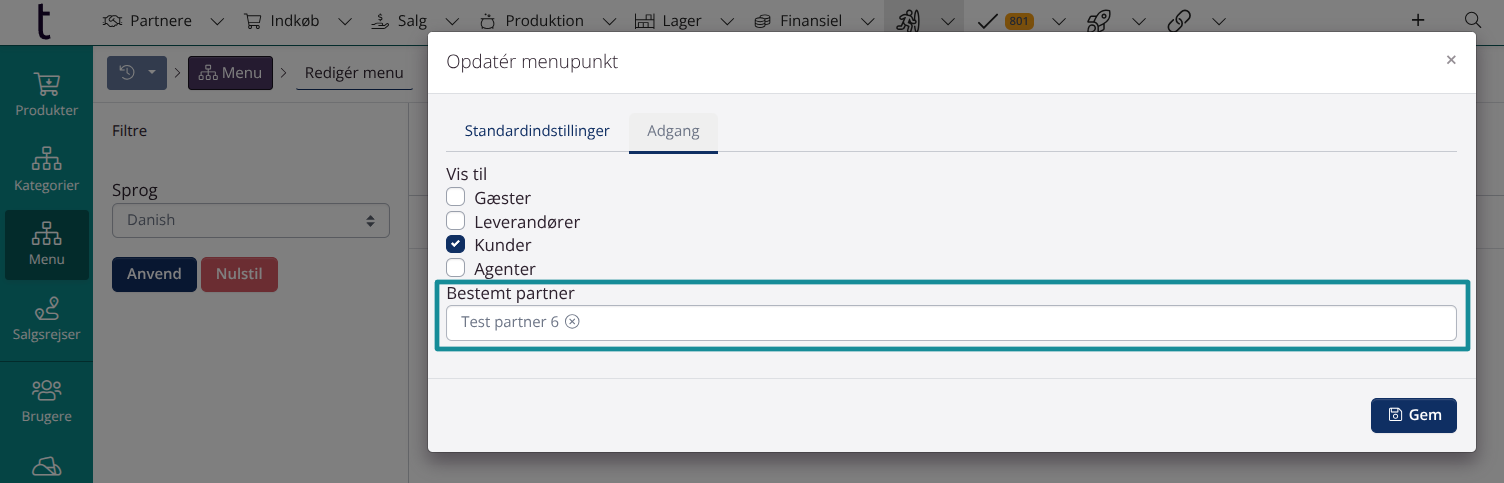Open the Sprog dropdown showing Danish

click(250, 220)
